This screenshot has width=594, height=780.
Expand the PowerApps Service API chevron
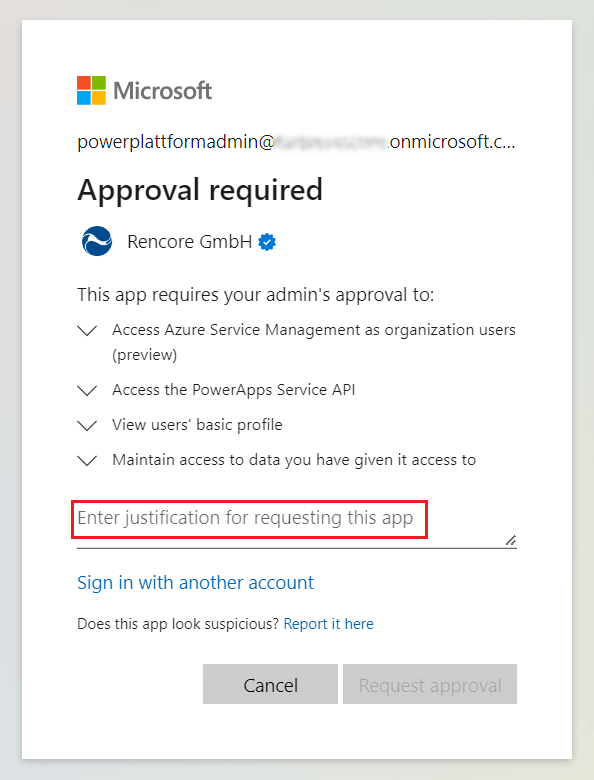[88, 390]
